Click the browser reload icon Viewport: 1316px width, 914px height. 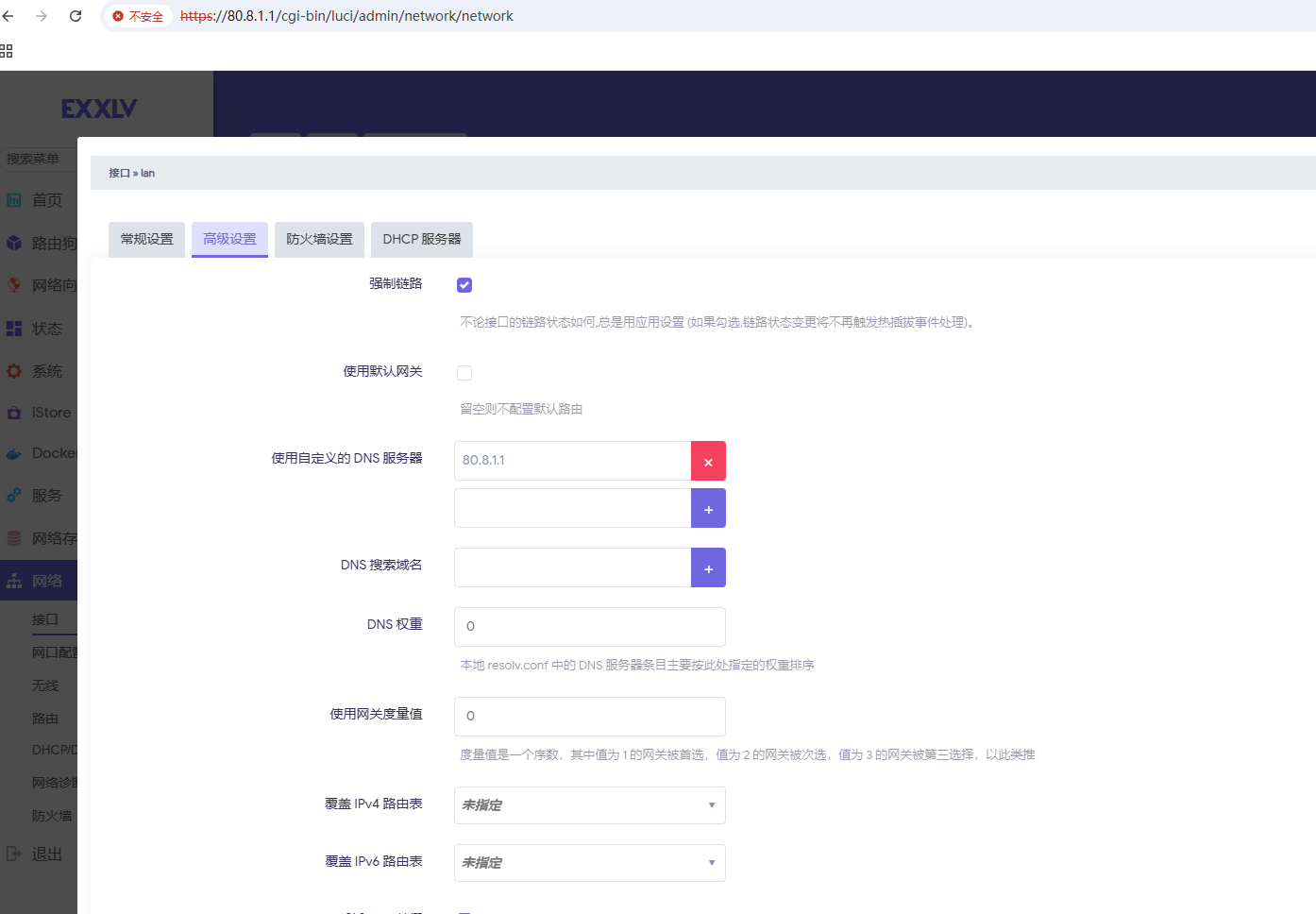point(76,16)
